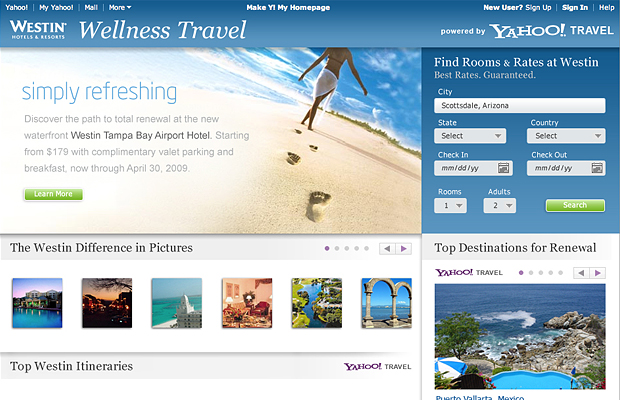The height and width of the screenshot is (400, 620).
Task: Click the Learn More button
Action: pos(53,194)
